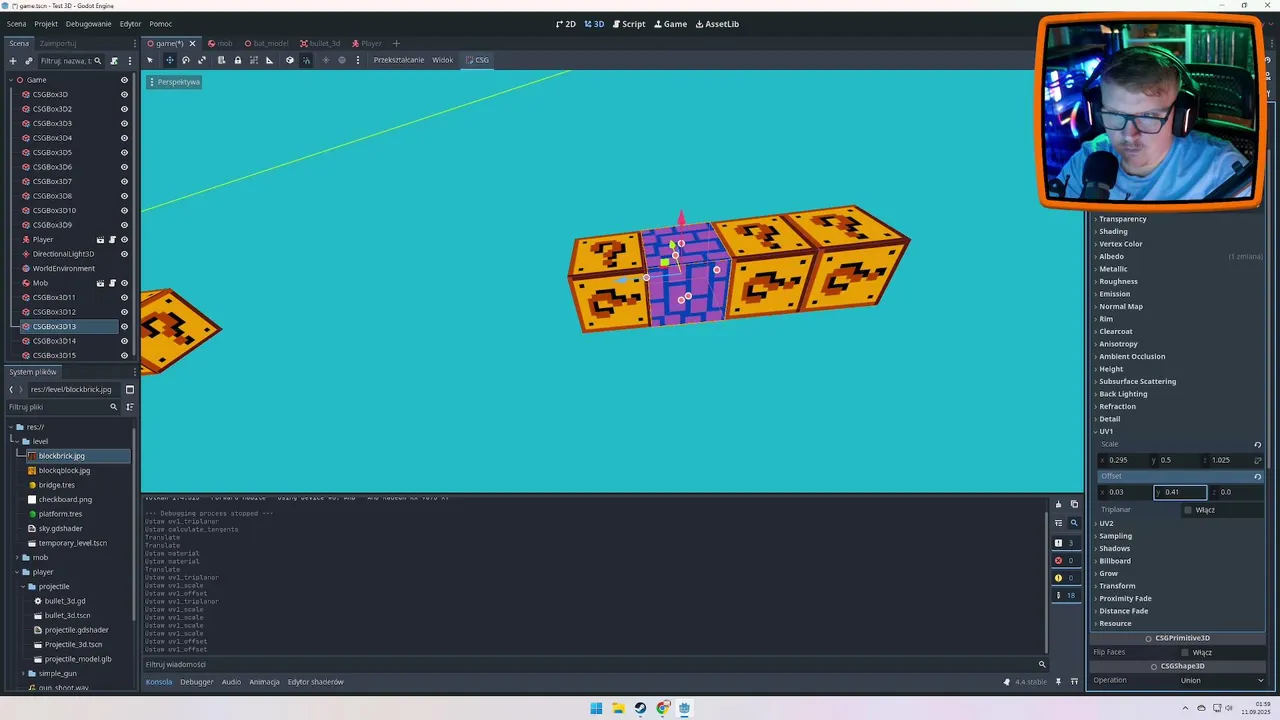
Task: Open the Perspektywa view menu
Action: 175,82
